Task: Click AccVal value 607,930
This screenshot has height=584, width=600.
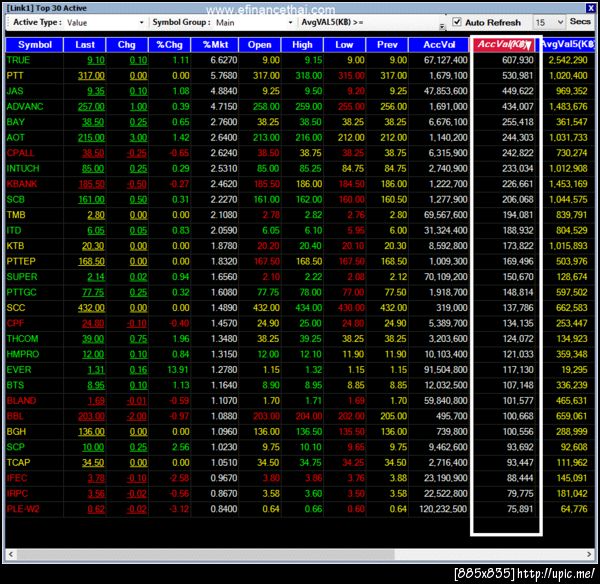Action: (517, 60)
